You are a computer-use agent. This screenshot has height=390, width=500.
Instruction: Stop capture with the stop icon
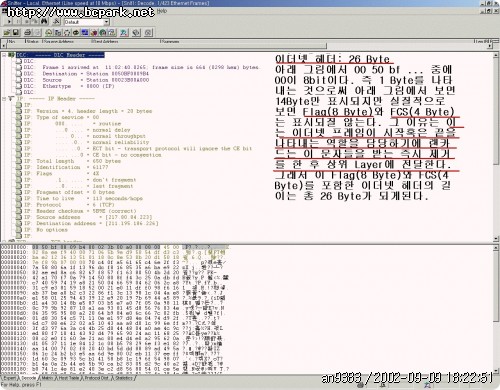click(x=27, y=22)
